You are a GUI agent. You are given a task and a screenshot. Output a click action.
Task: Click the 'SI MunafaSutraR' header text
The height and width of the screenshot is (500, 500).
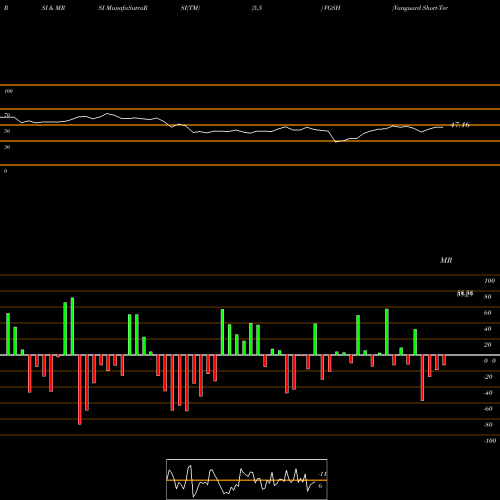[x=123, y=8]
